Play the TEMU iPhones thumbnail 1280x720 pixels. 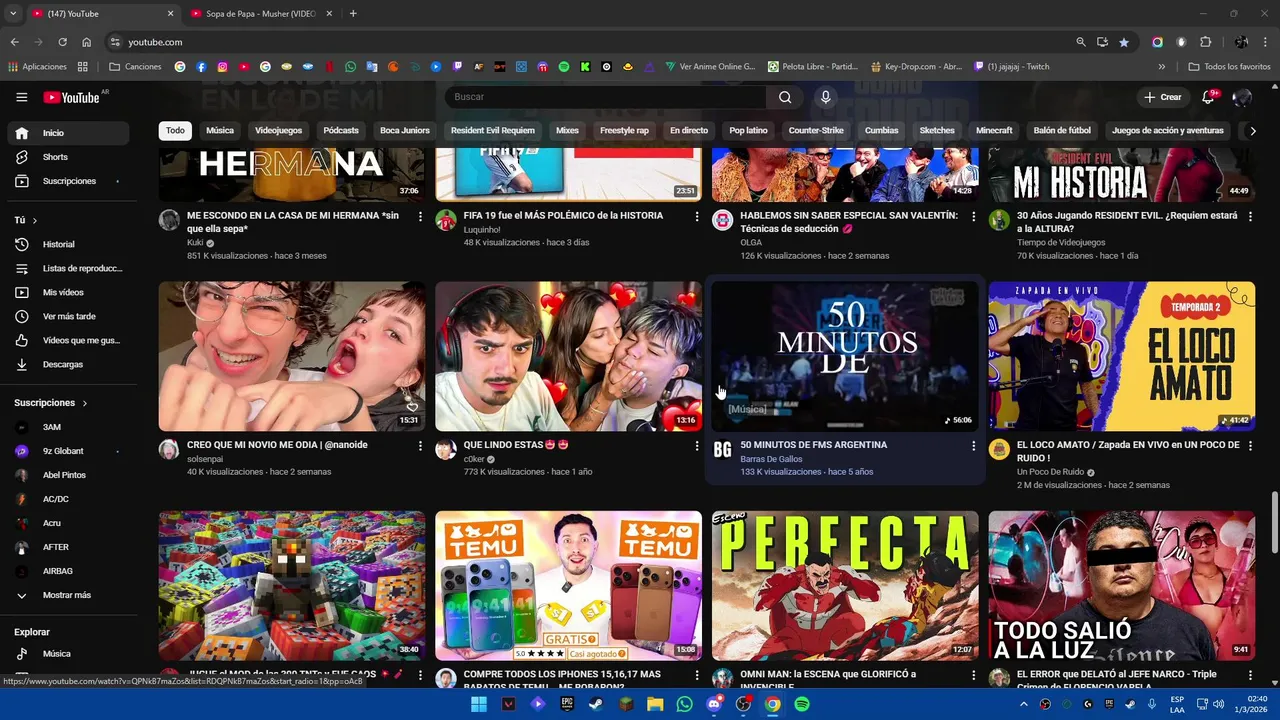point(568,586)
